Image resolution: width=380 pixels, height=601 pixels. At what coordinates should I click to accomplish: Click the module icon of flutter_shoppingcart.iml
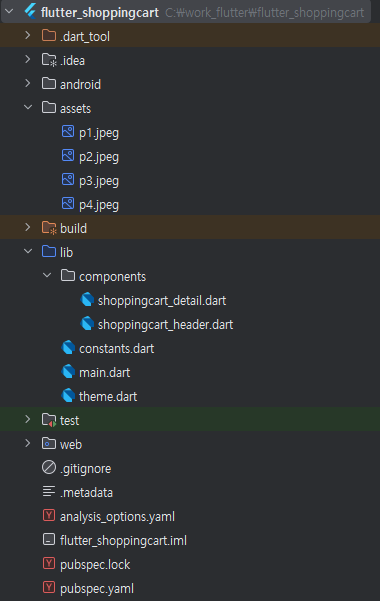coord(49,540)
